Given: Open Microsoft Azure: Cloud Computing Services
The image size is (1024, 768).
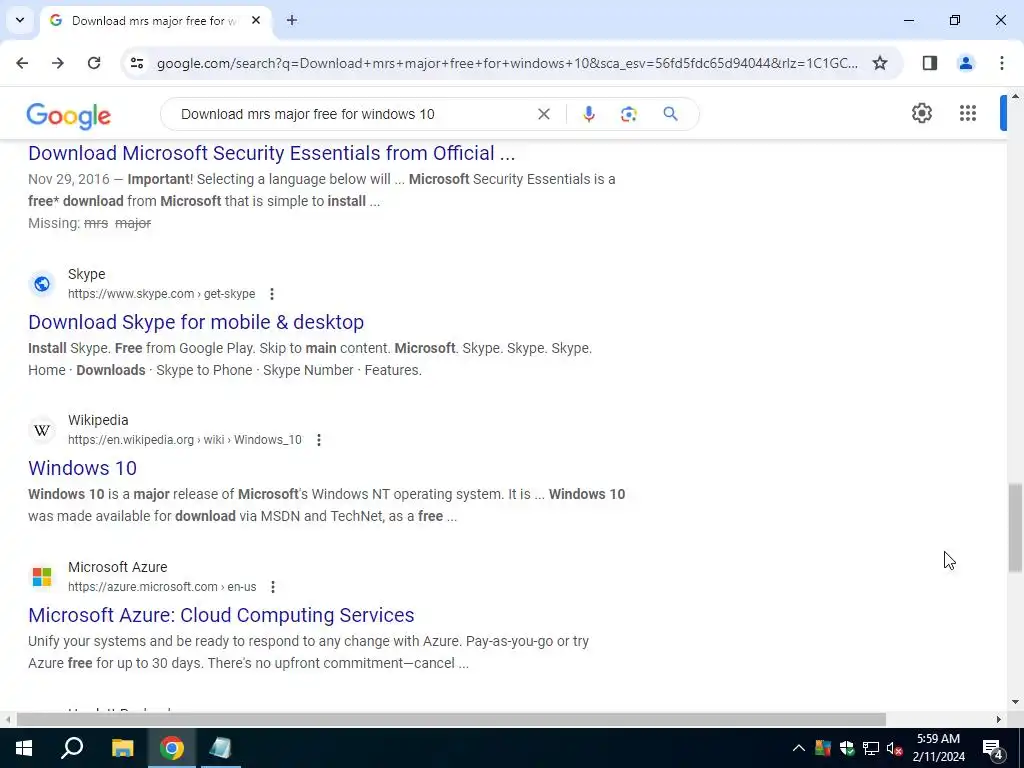Looking at the screenshot, I should (x=221, y=615).
